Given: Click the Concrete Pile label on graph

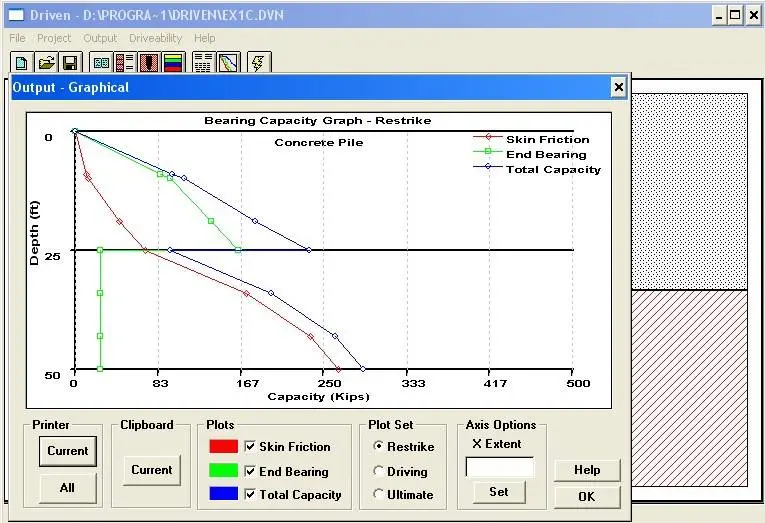Looking at the screenshot, I should click(319, 142).
